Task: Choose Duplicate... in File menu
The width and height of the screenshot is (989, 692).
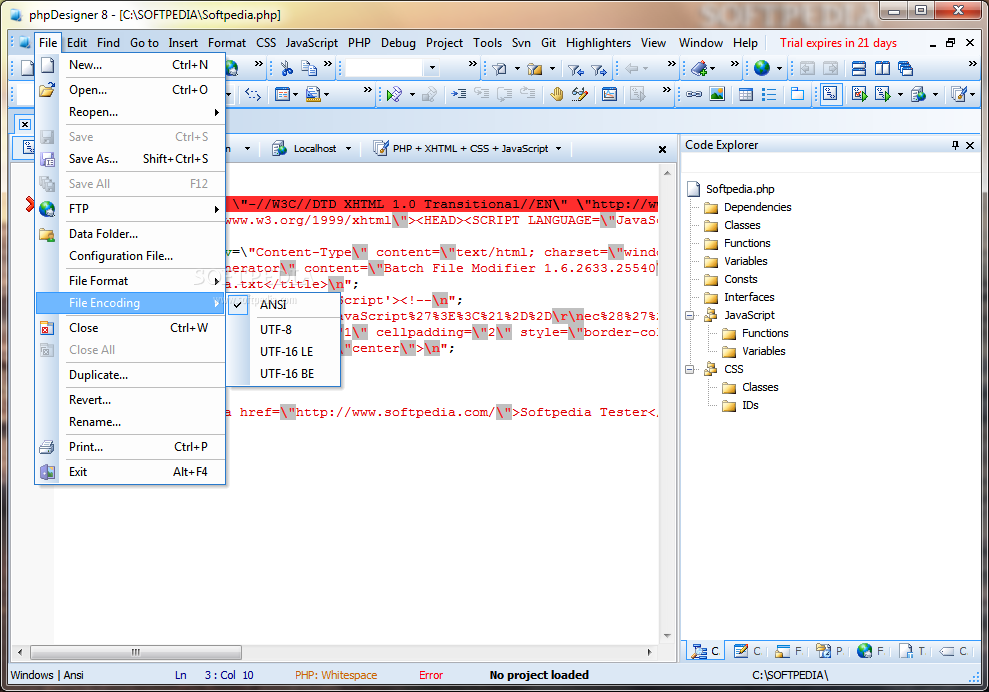Action: (130, 375)
